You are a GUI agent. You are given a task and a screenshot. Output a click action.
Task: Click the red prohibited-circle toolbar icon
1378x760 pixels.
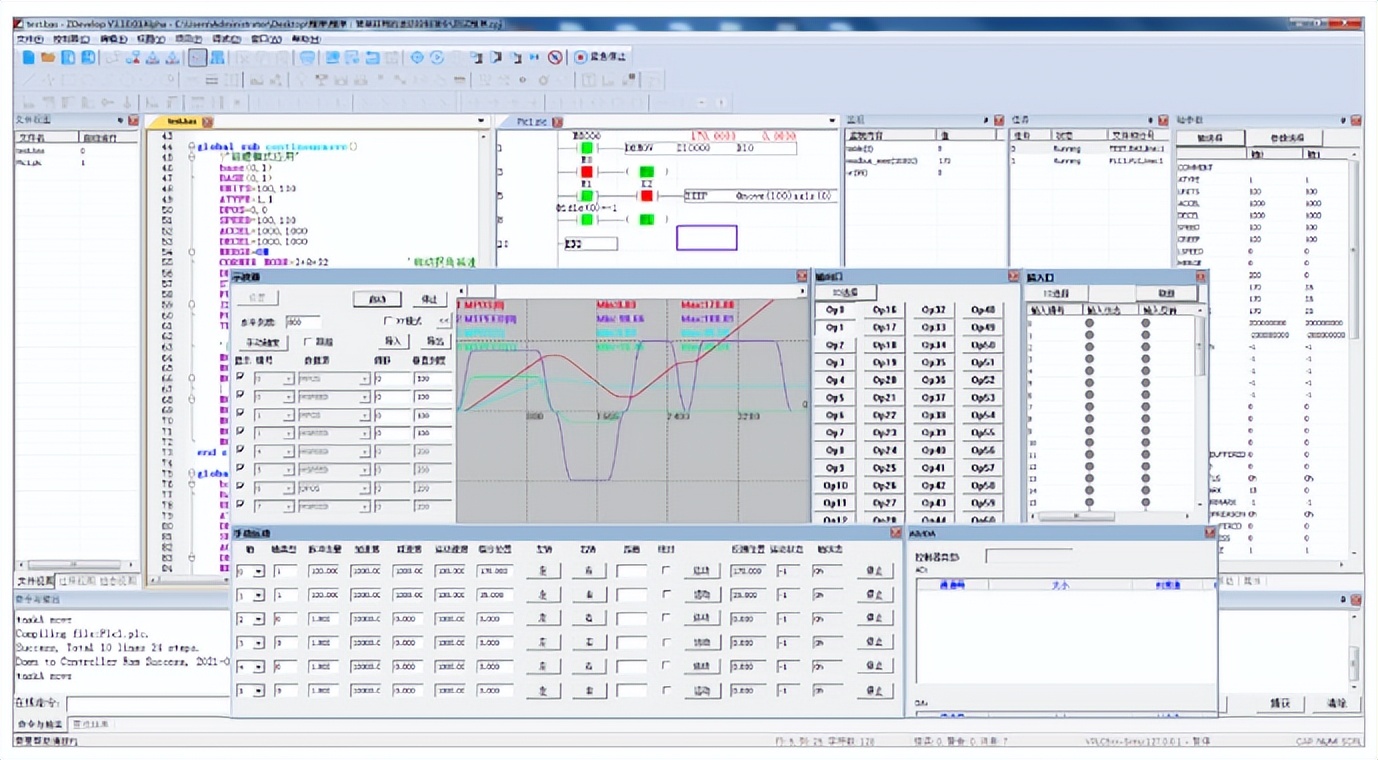pos(555,58)
